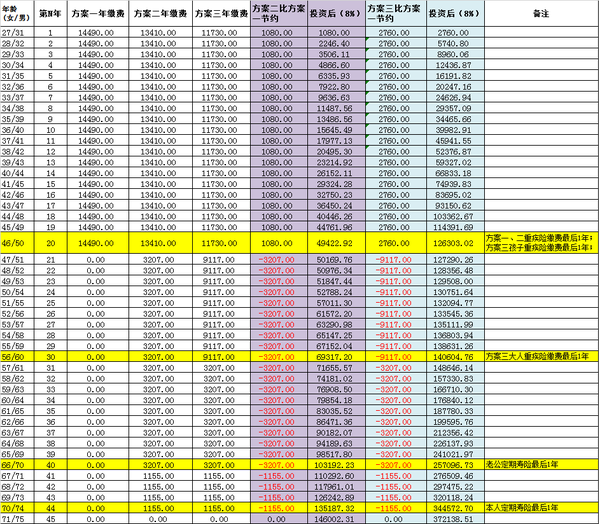The height and width of the screenshot is (524, 600).
Task: Click the value 132094.77
Action: (455, 303)
